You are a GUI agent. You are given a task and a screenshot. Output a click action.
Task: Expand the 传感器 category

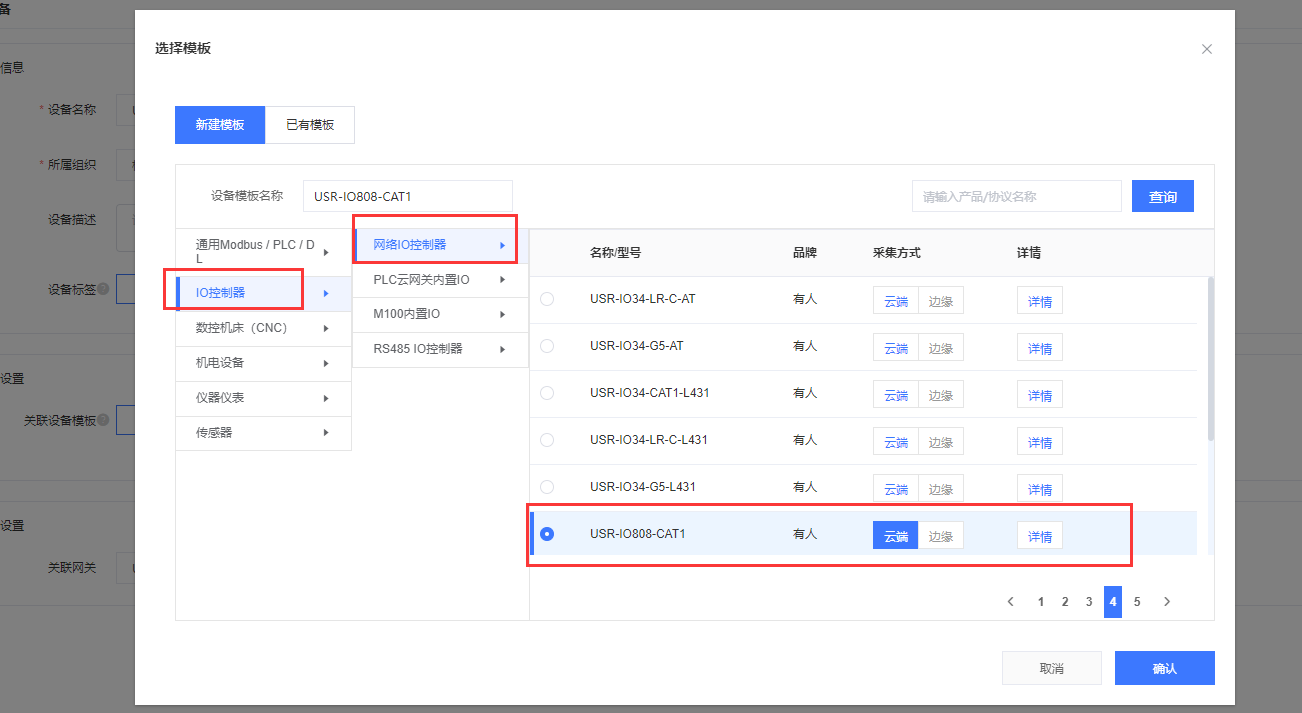pos(263,433)
